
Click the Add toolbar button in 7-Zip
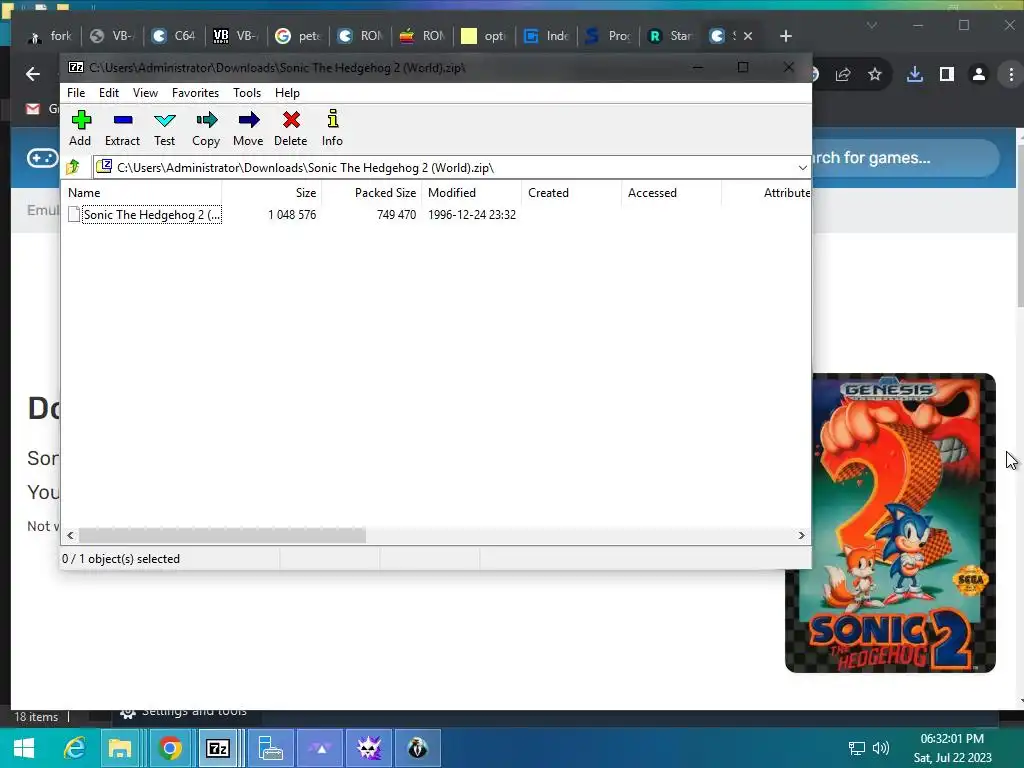coord(80,128)
